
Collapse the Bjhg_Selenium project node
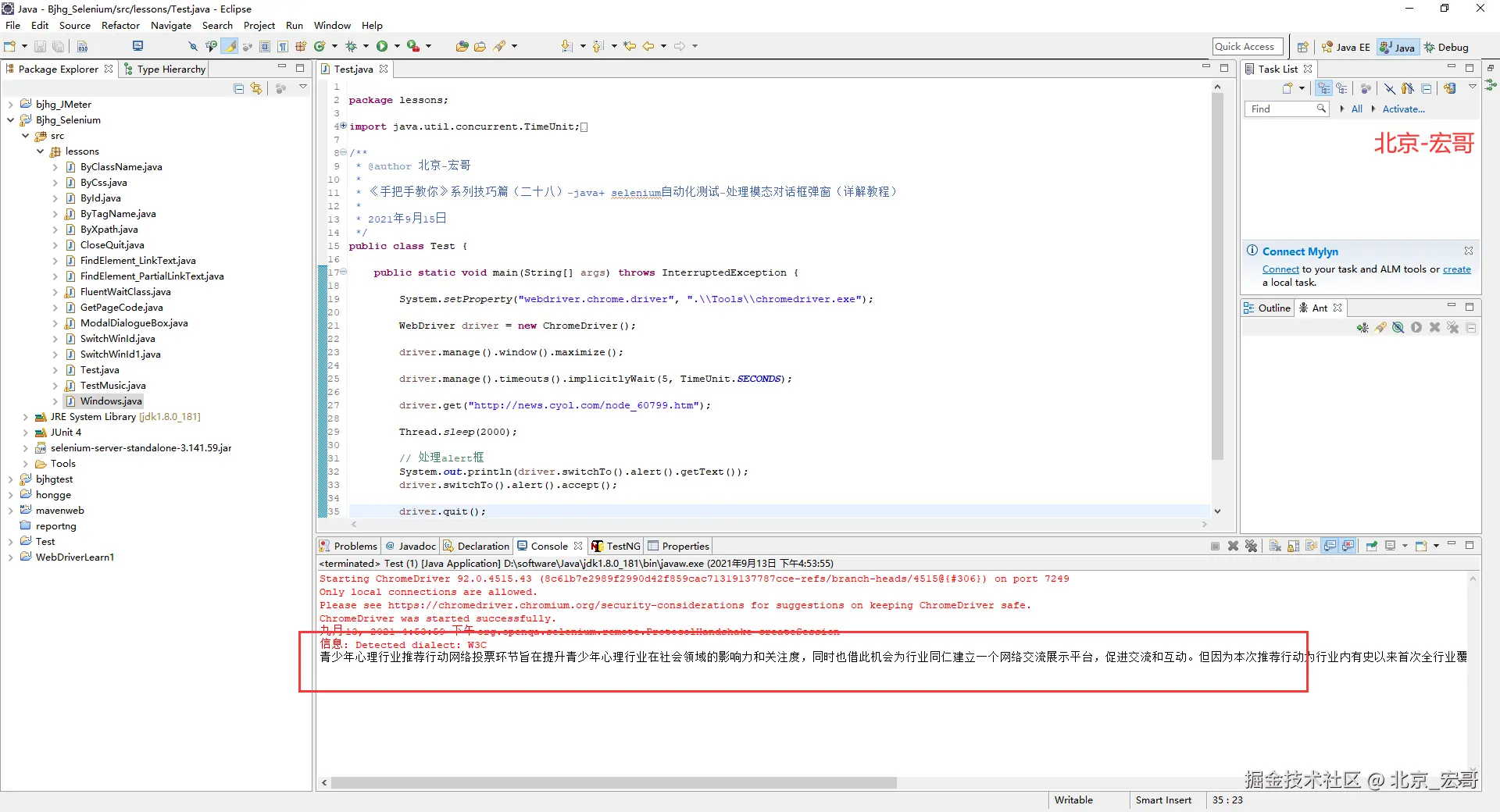coord(10,120)
